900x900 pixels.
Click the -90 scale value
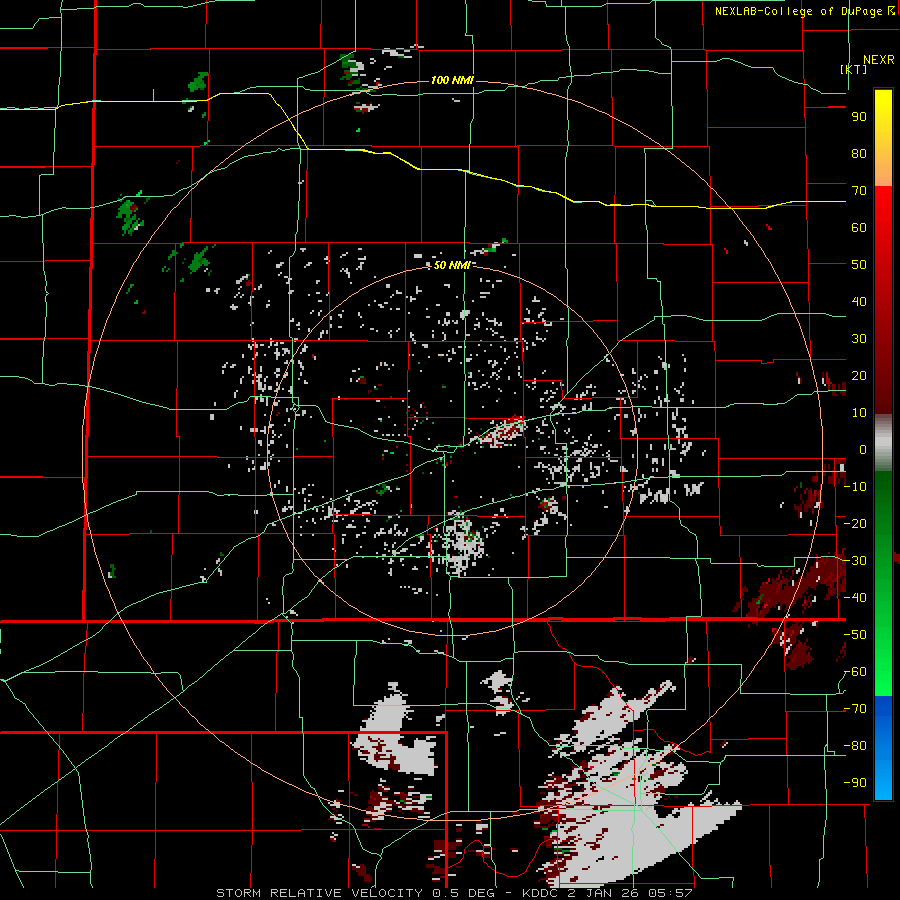[x=855, y=783]
